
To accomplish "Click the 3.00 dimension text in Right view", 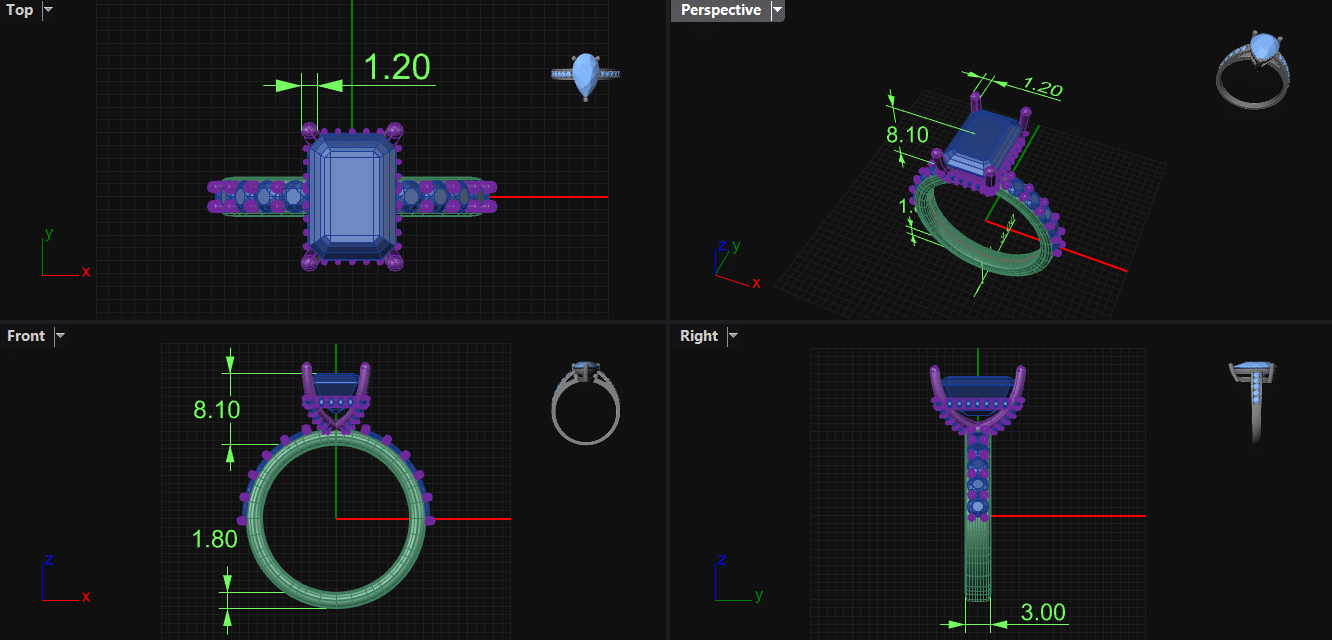I will click(x=1042, y=612).
